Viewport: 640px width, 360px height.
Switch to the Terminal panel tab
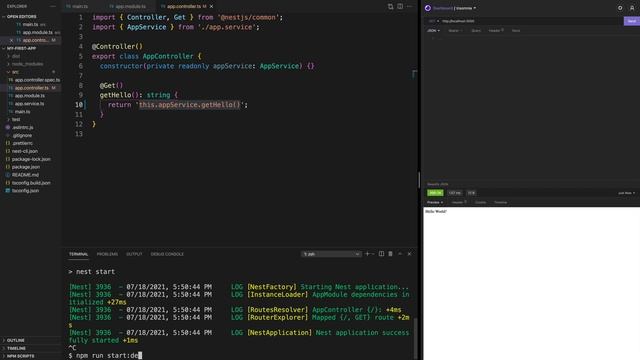(78, 254)
